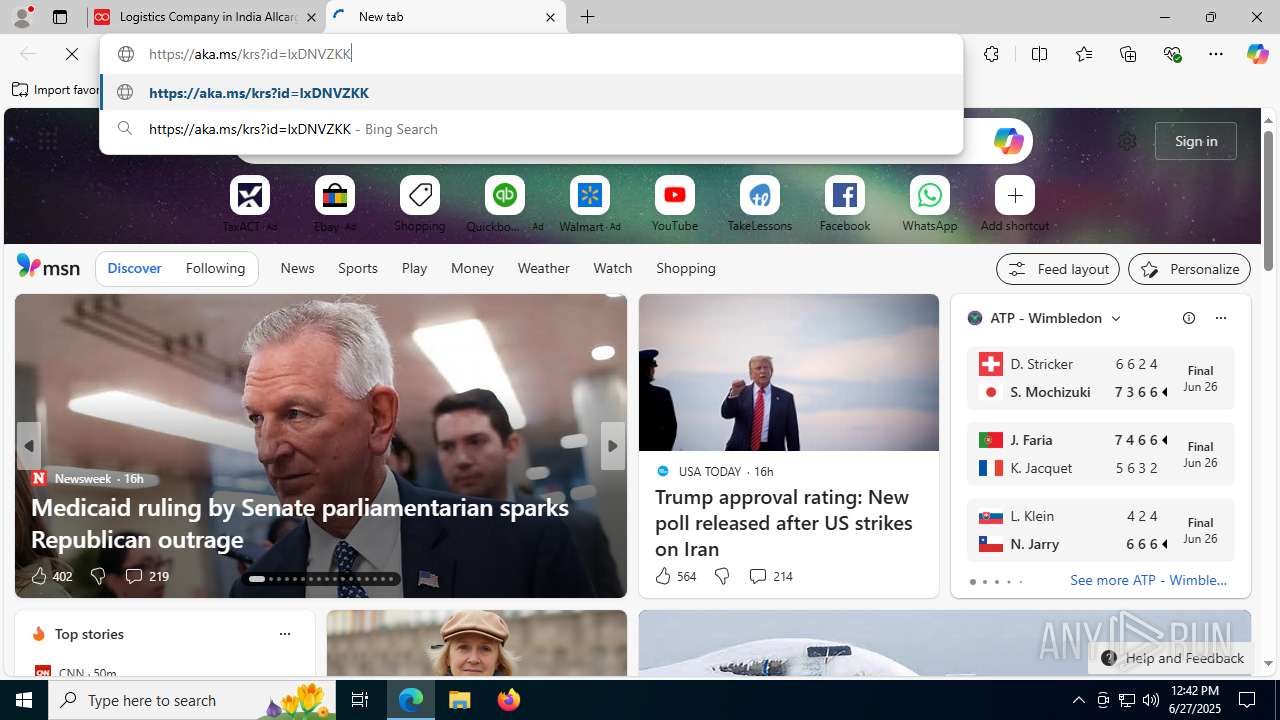Viewport: 1280px width, 720px height.
Task: Select the aka.ms URL suggestion
Action: [531, 93]
